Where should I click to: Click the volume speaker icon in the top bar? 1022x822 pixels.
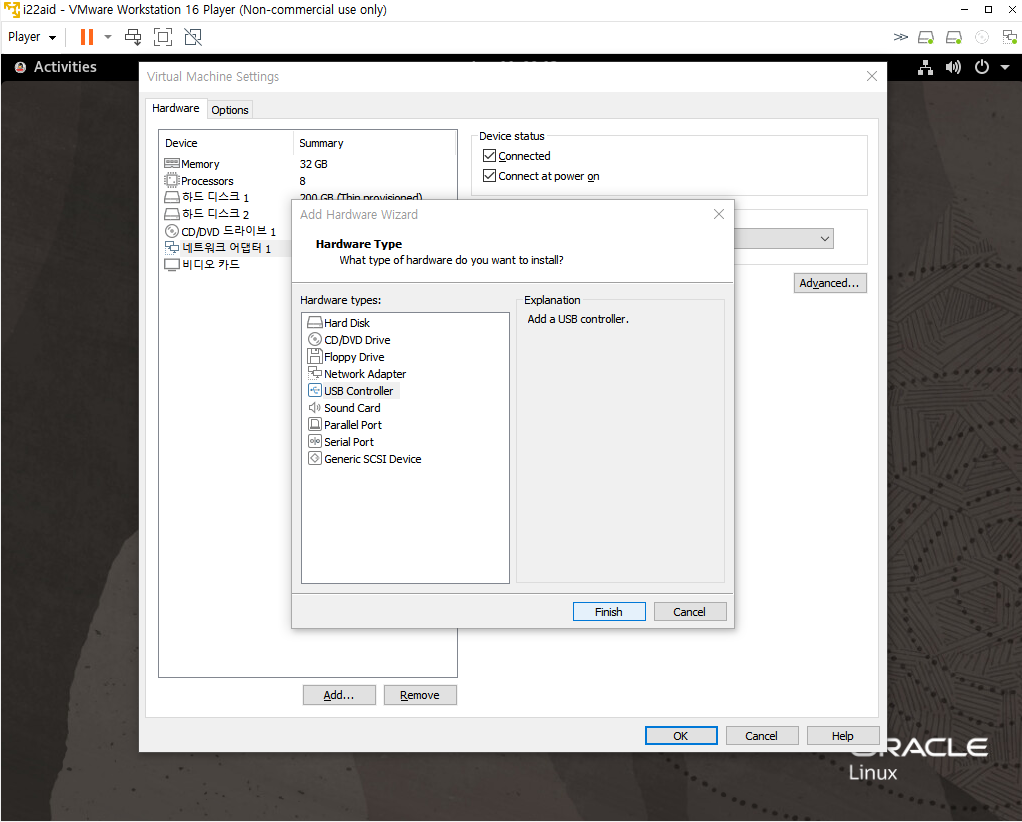(954, 67)
